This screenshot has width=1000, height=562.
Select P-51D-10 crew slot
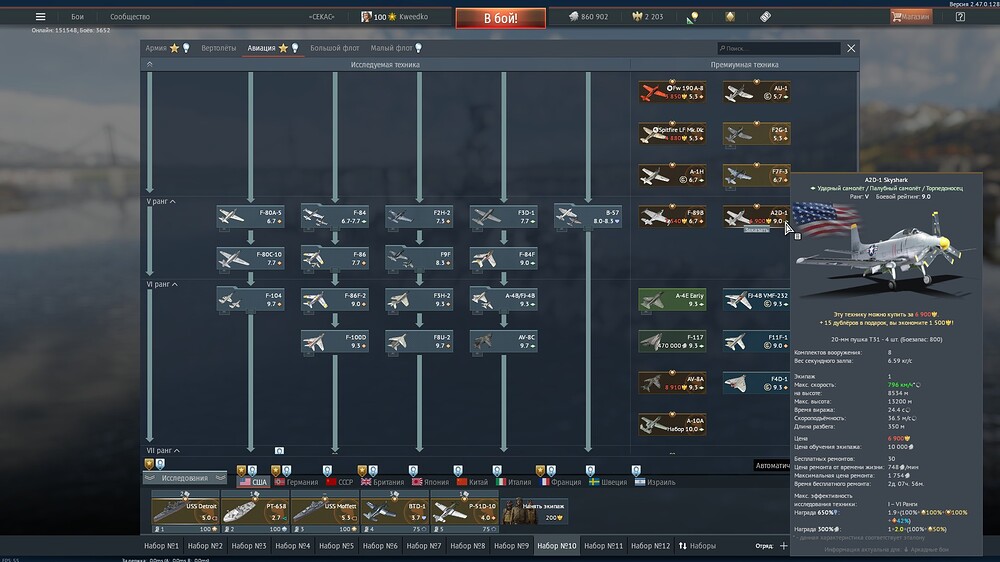[464, 512]
